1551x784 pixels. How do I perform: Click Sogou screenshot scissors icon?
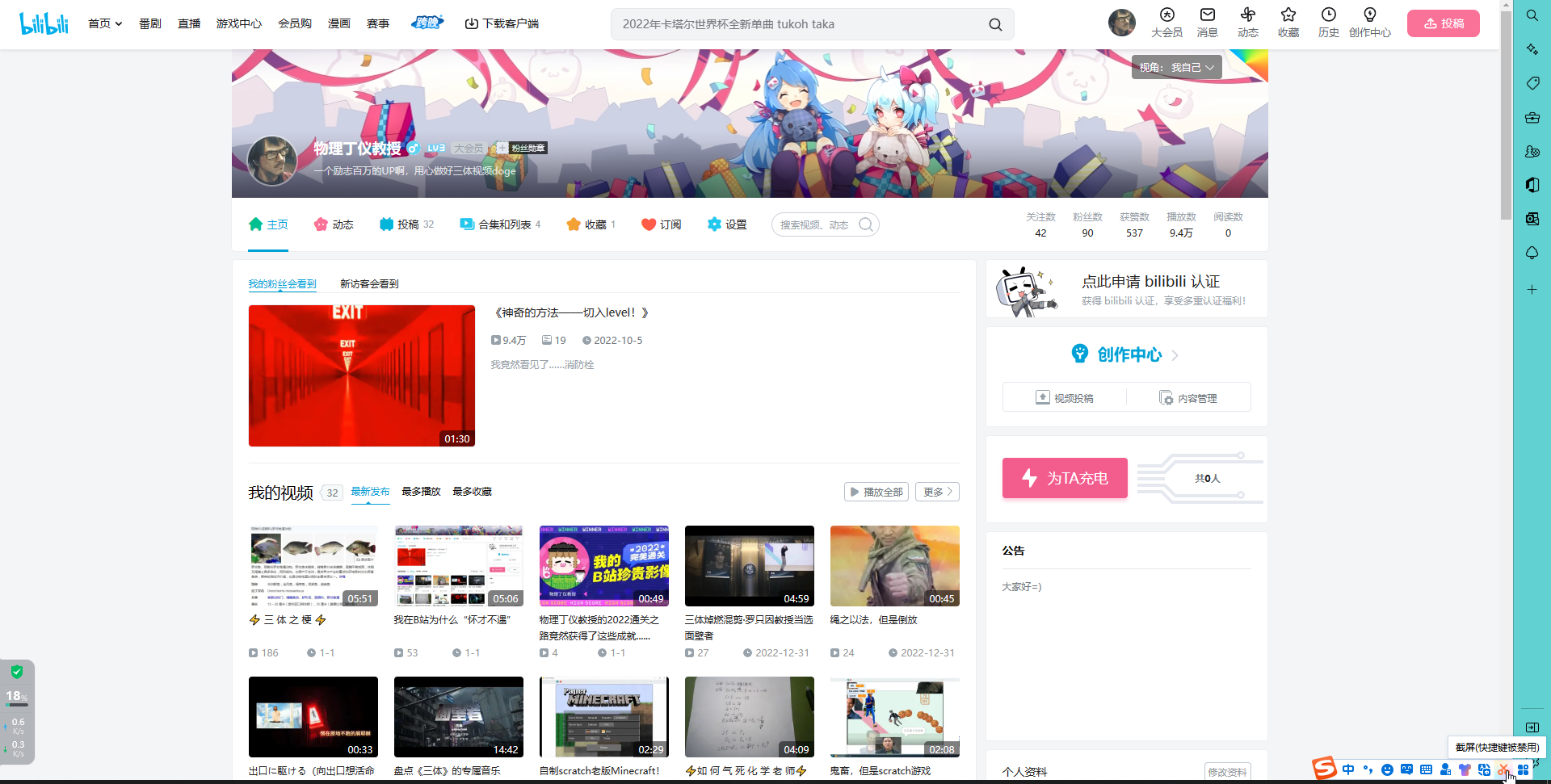[1503, 769]
